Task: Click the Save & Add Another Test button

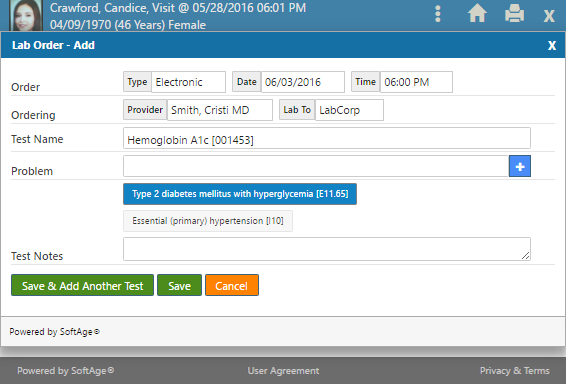Action: point(82,285)
